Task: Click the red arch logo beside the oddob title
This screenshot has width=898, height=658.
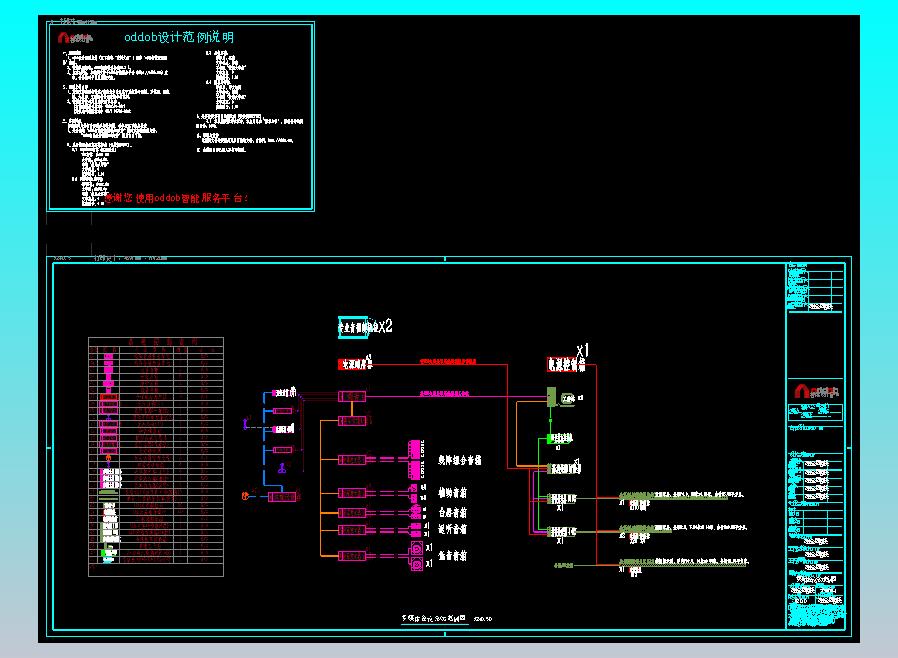Action: point(63,38)
